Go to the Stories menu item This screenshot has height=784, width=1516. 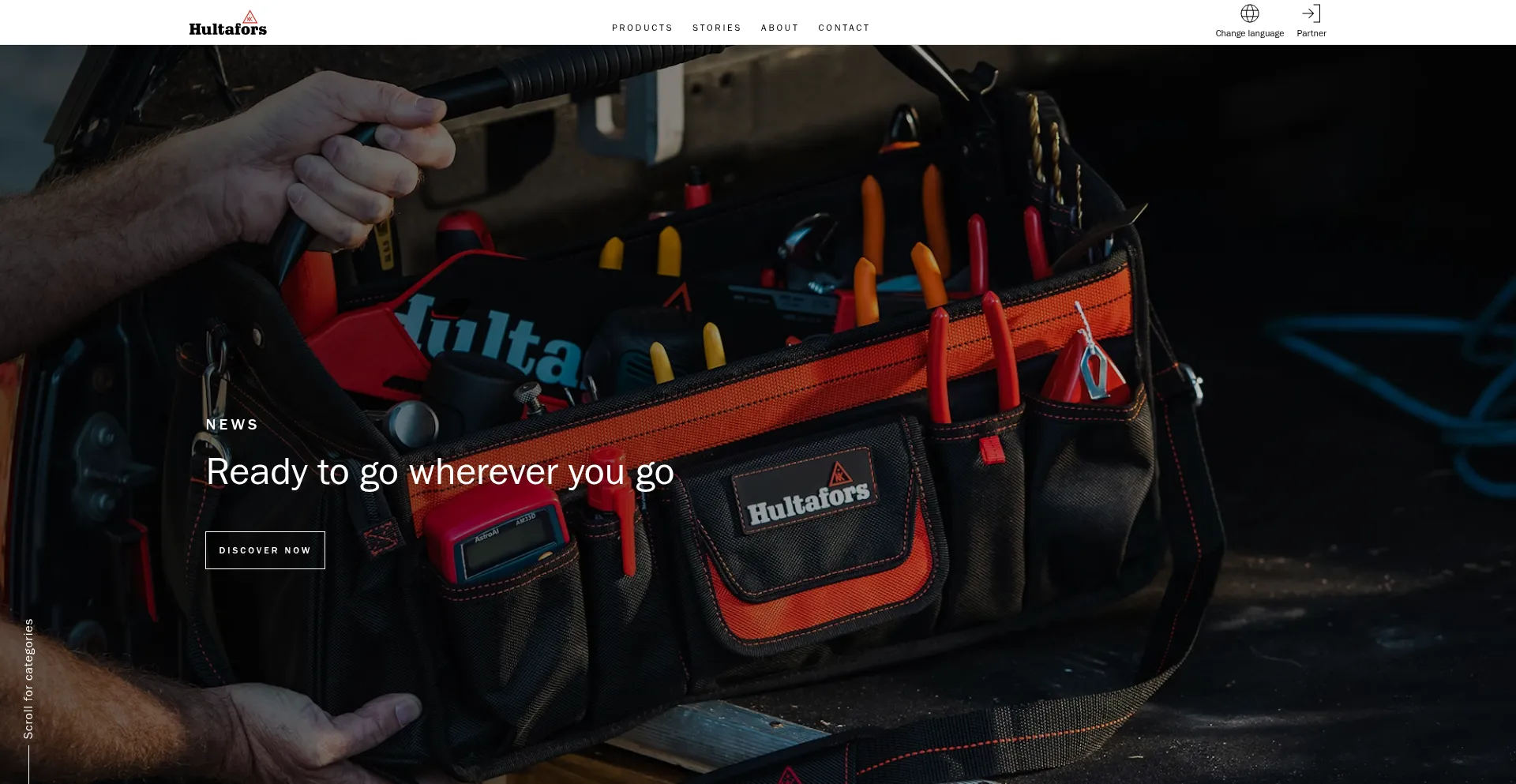pos(717,28)
